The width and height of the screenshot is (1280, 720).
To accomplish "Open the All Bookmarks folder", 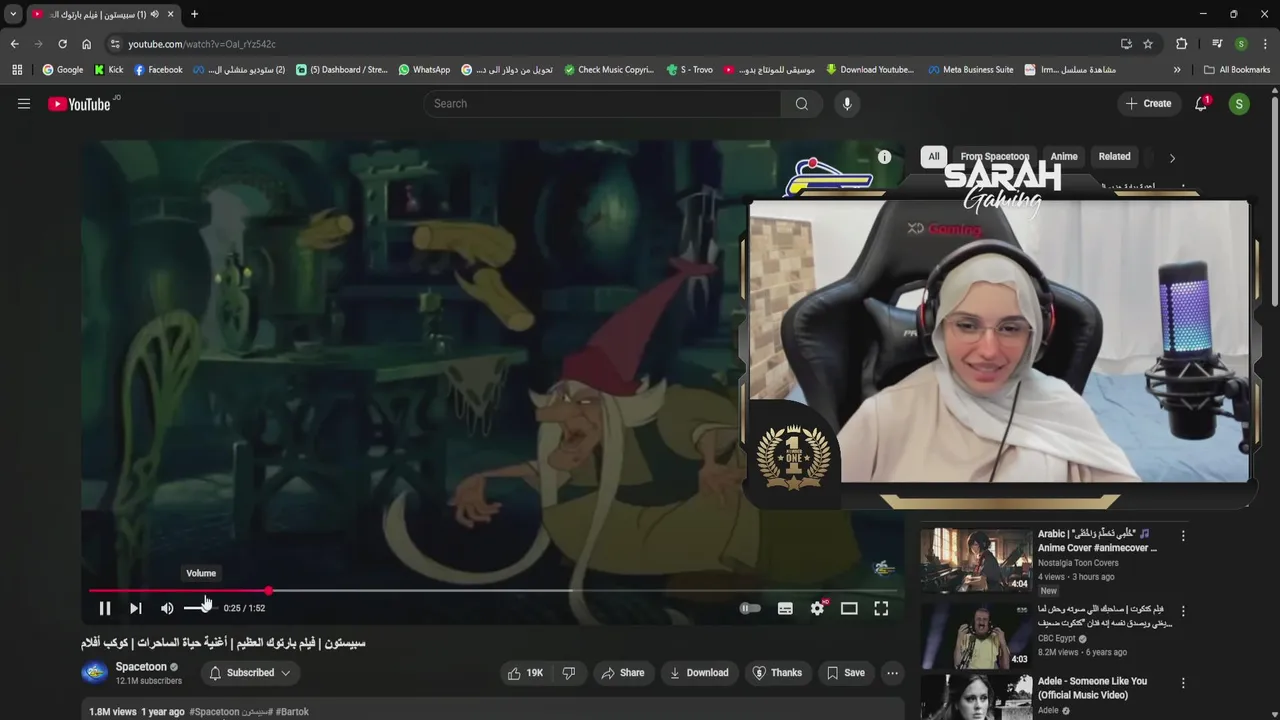I will tap(1237, 70).
